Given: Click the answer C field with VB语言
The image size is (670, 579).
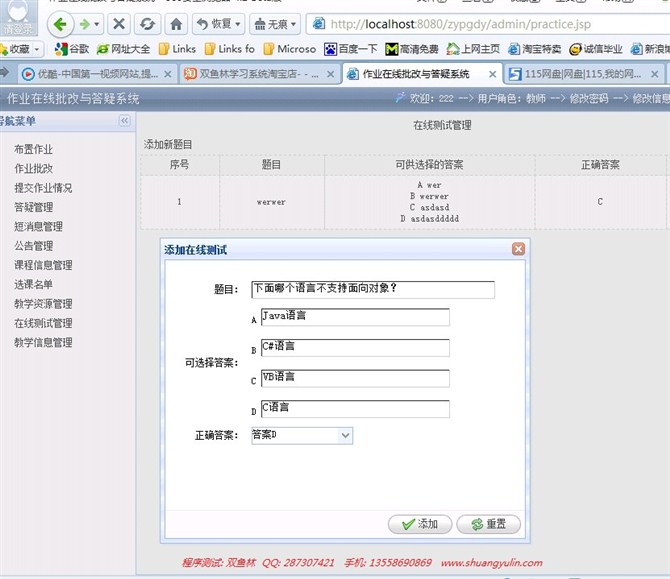Looking at the screenshot, I should click(355, 379).
